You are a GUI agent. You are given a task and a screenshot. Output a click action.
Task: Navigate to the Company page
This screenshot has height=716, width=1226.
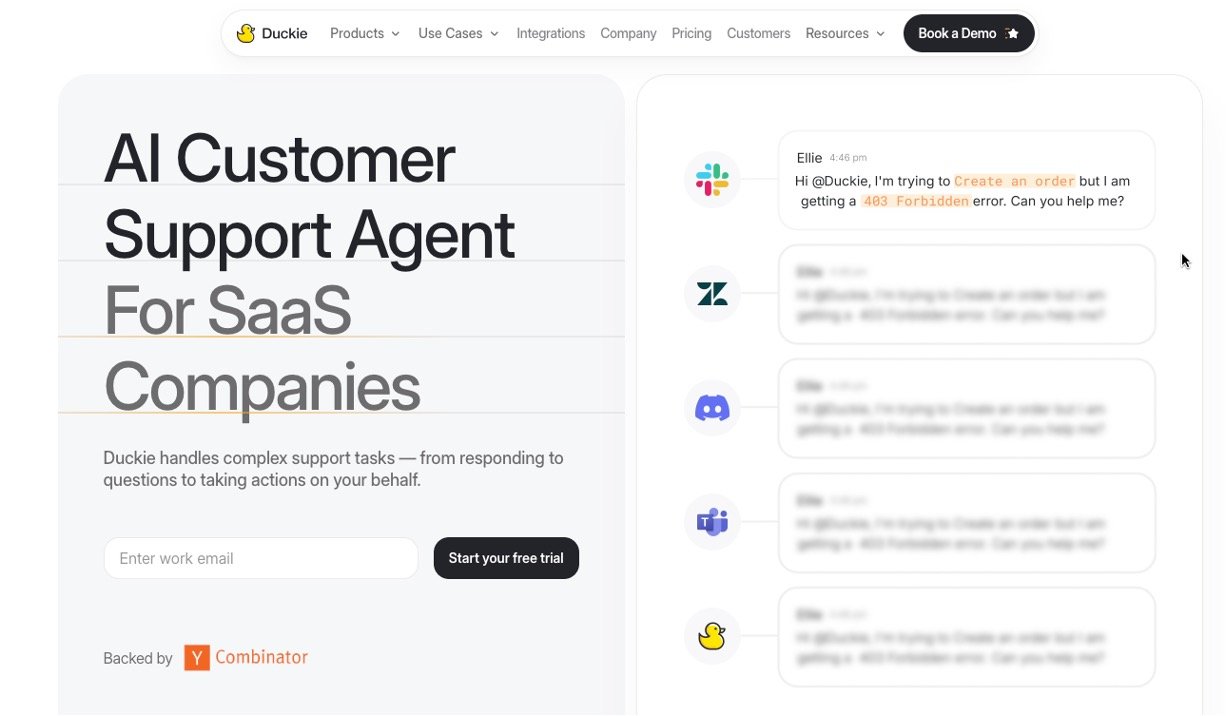click(x=628, y=33)
